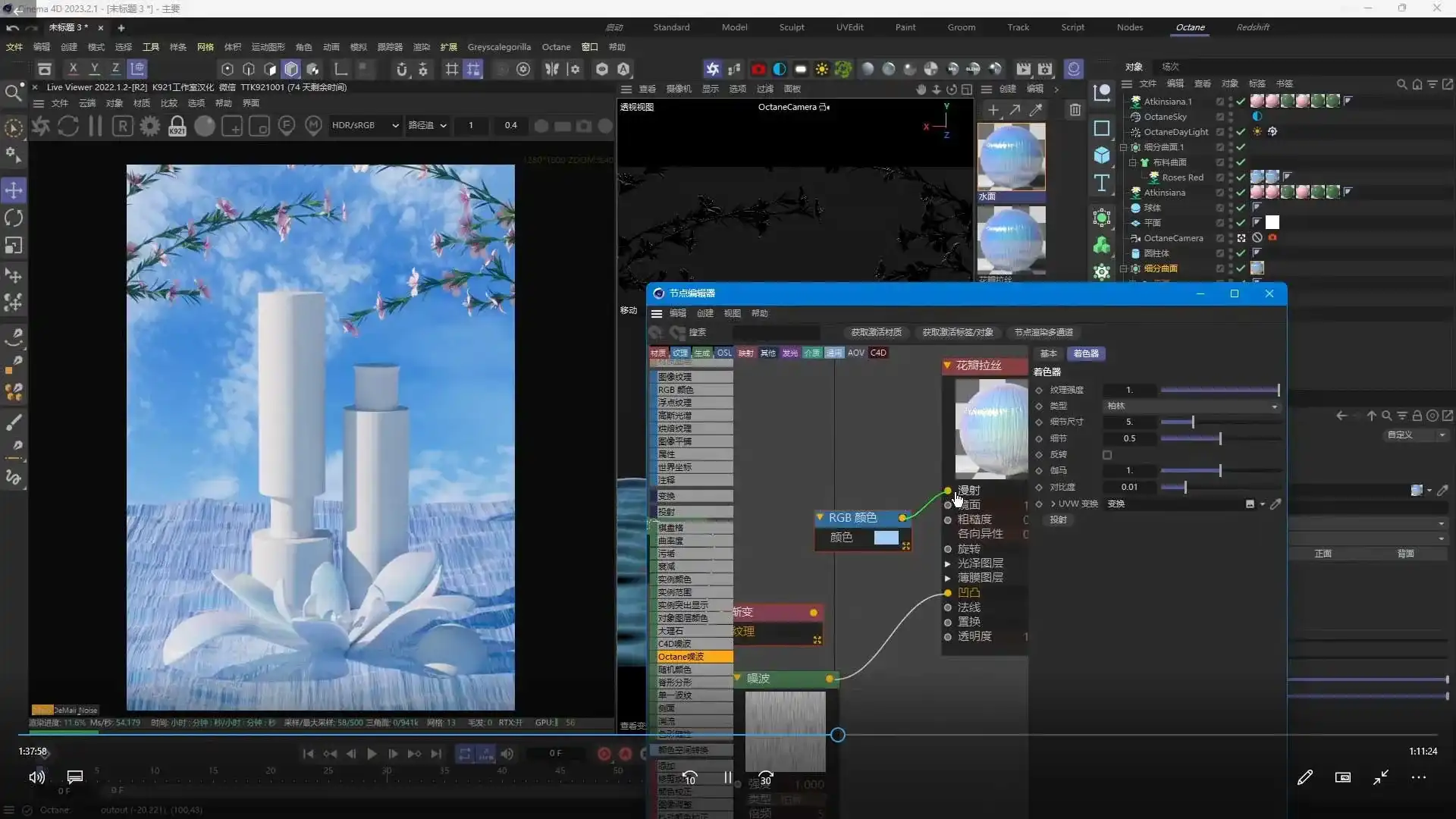
Task: Click the 水面 material preview thumbnail
Action: (1012, 157)
